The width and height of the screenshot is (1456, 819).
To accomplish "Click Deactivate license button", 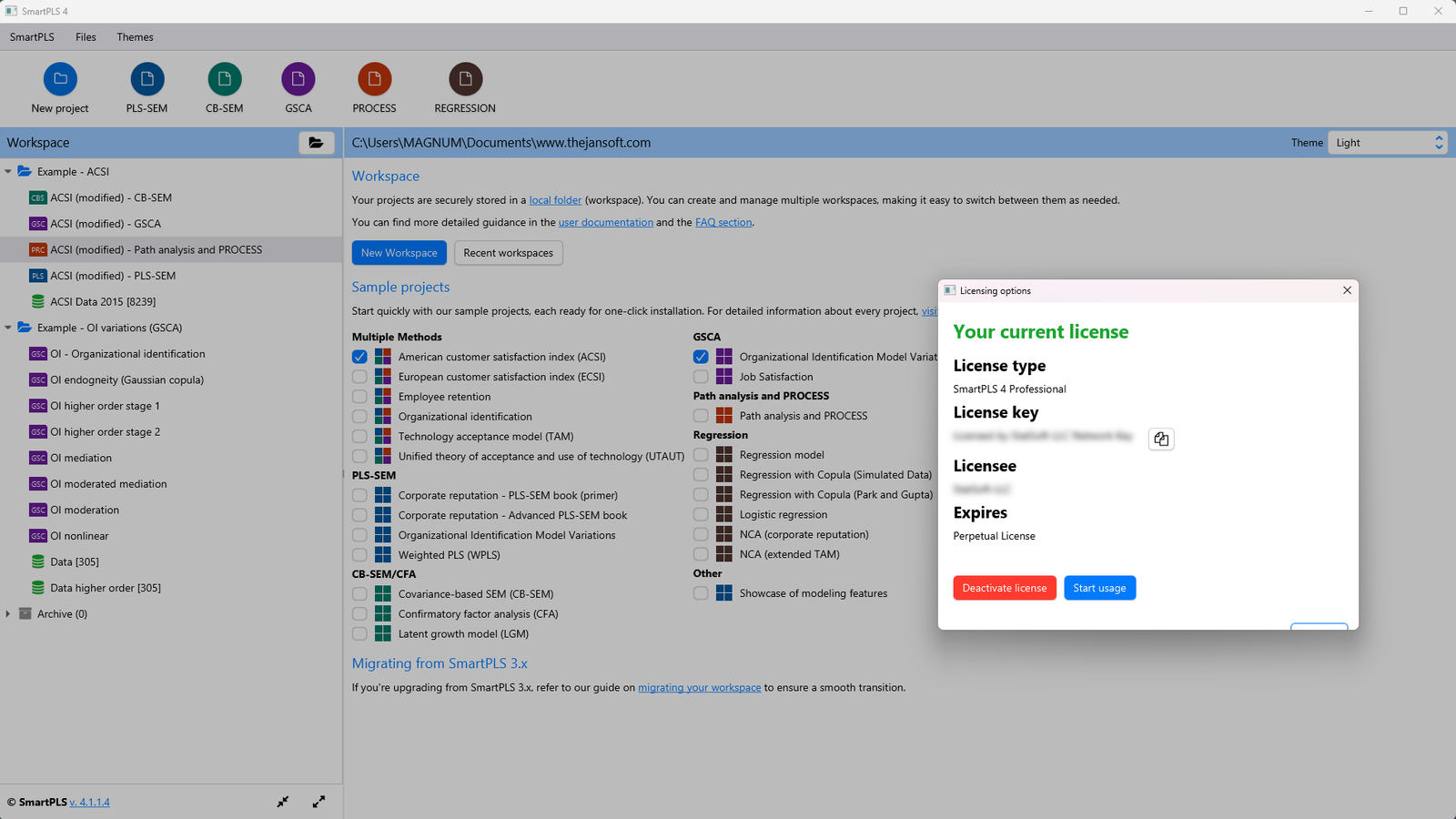I will tap(1005, 588).
